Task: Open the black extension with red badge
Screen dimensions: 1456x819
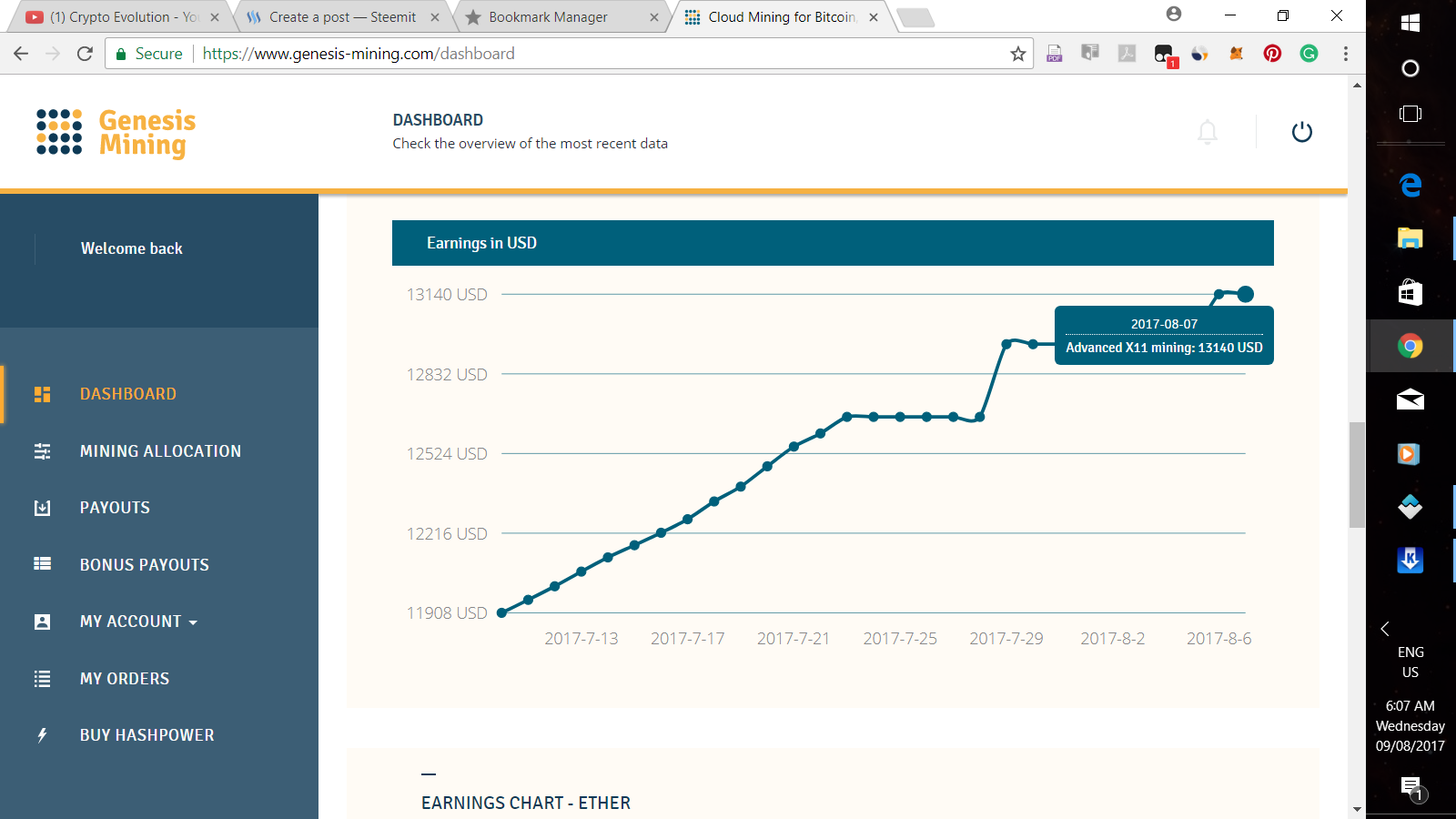Action: 1164,55
